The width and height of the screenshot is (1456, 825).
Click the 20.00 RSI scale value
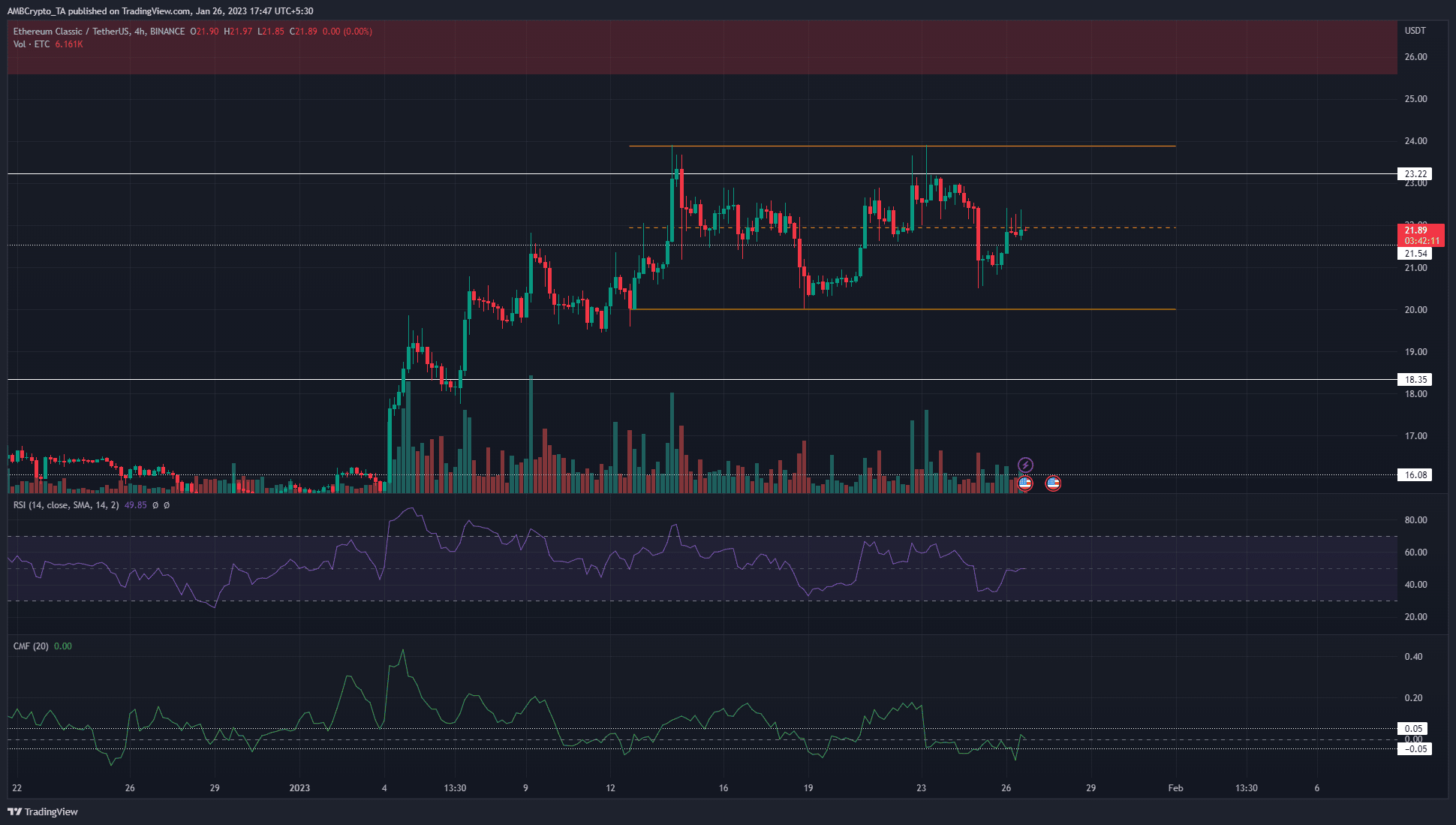tap(1415, 617)
